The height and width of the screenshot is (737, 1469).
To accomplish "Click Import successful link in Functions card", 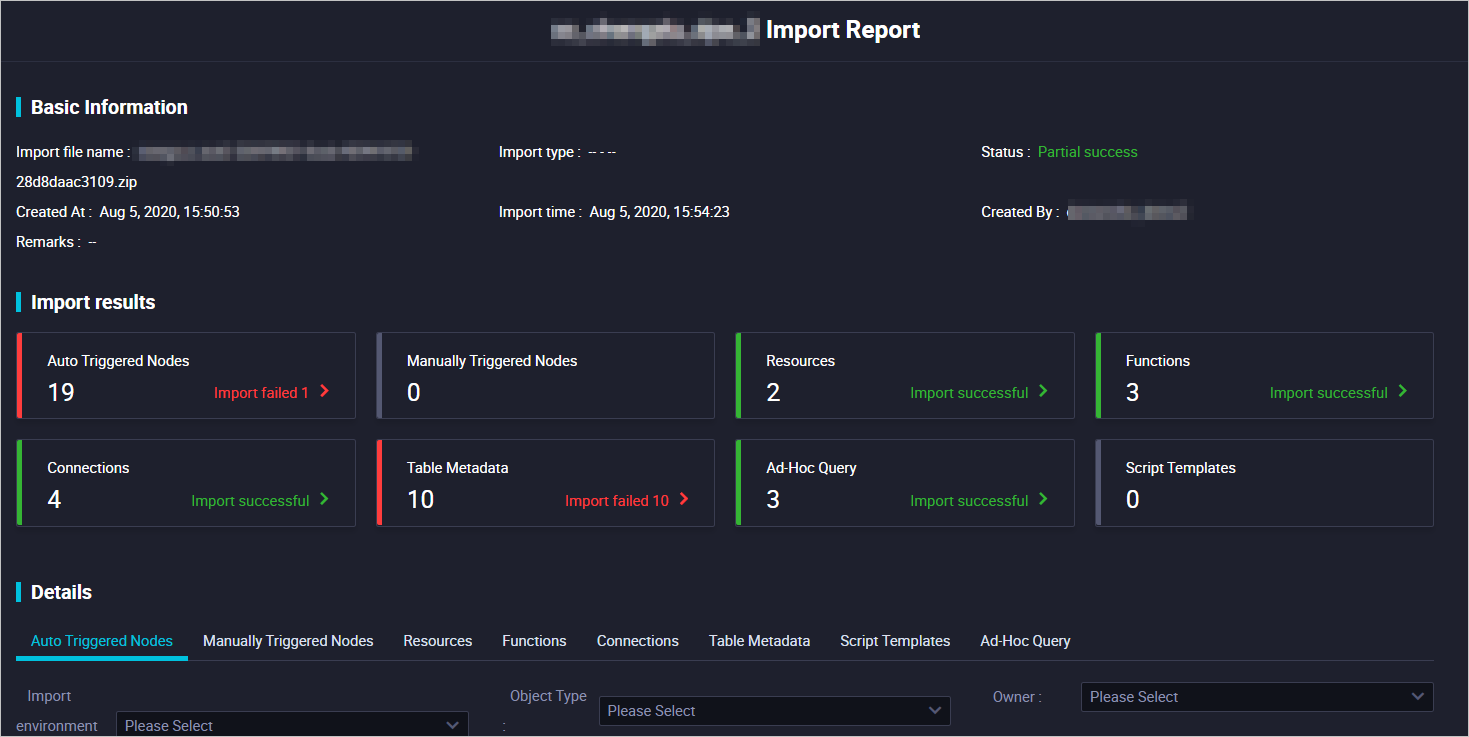I will coord(1329,393).
